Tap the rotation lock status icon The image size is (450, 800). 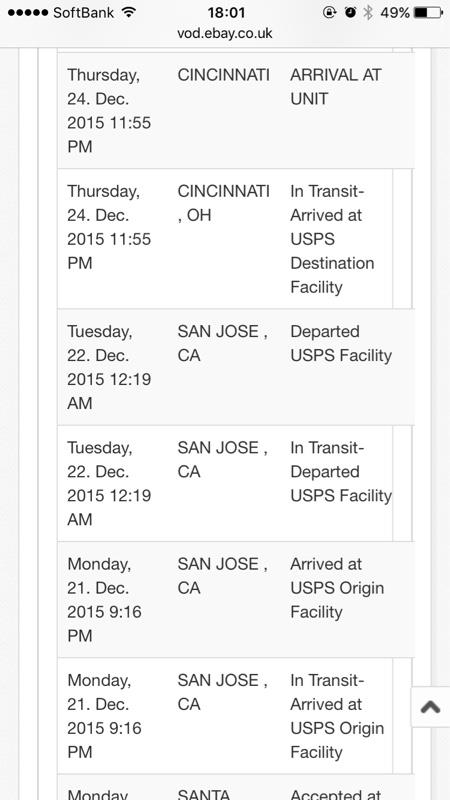coord(330,12)
